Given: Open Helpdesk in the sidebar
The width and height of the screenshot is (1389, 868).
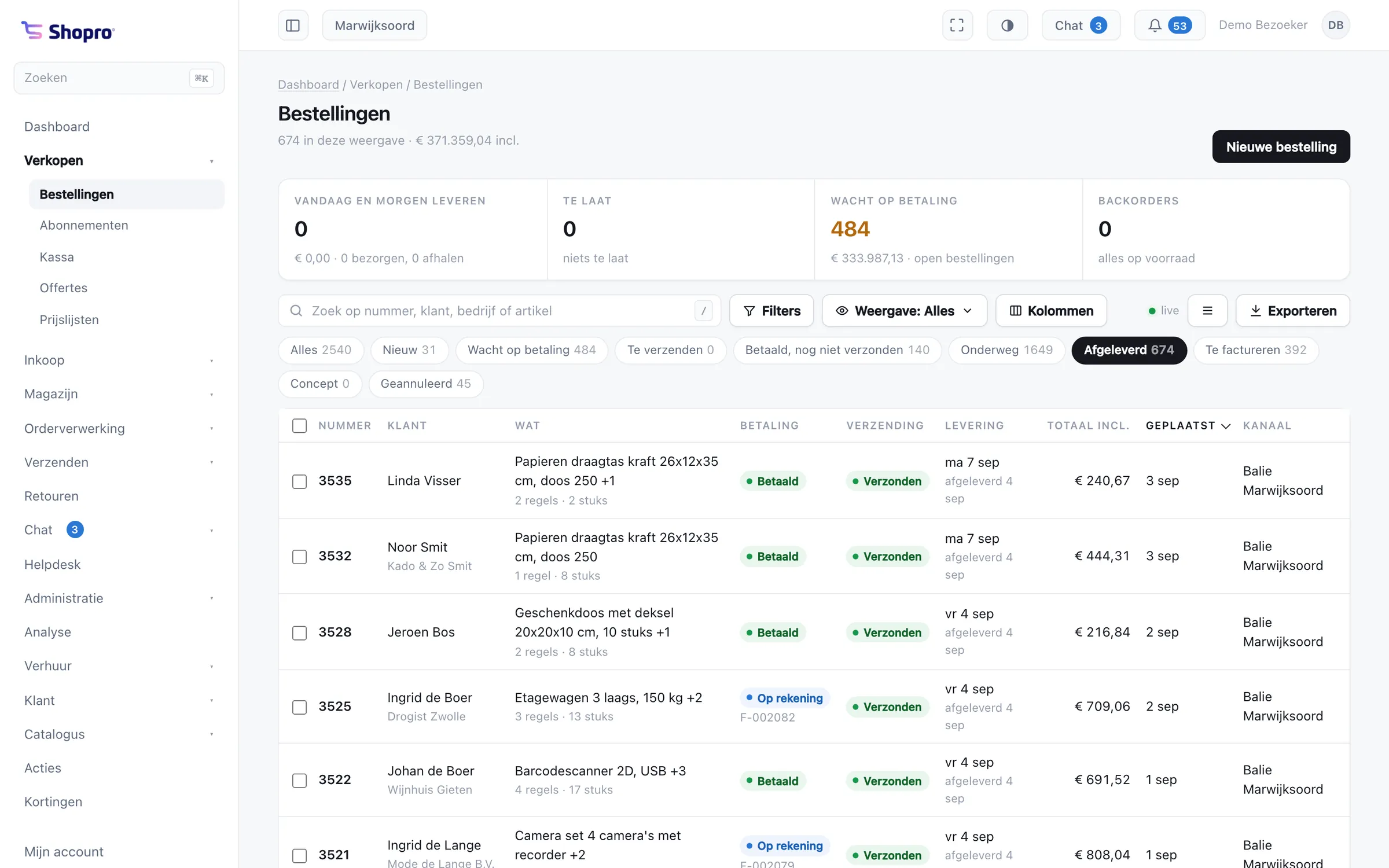Looking at the screenshot, I should 119,564.
